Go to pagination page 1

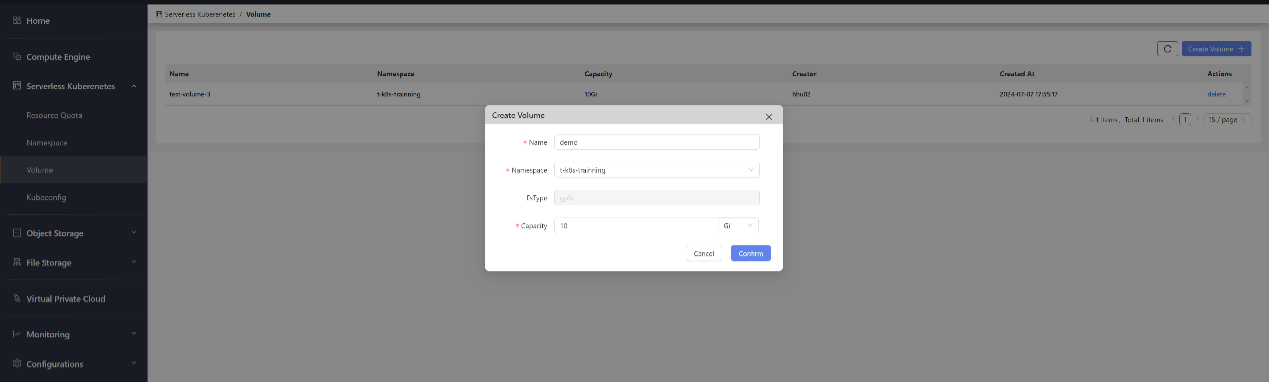click(x=1184, y=119)
